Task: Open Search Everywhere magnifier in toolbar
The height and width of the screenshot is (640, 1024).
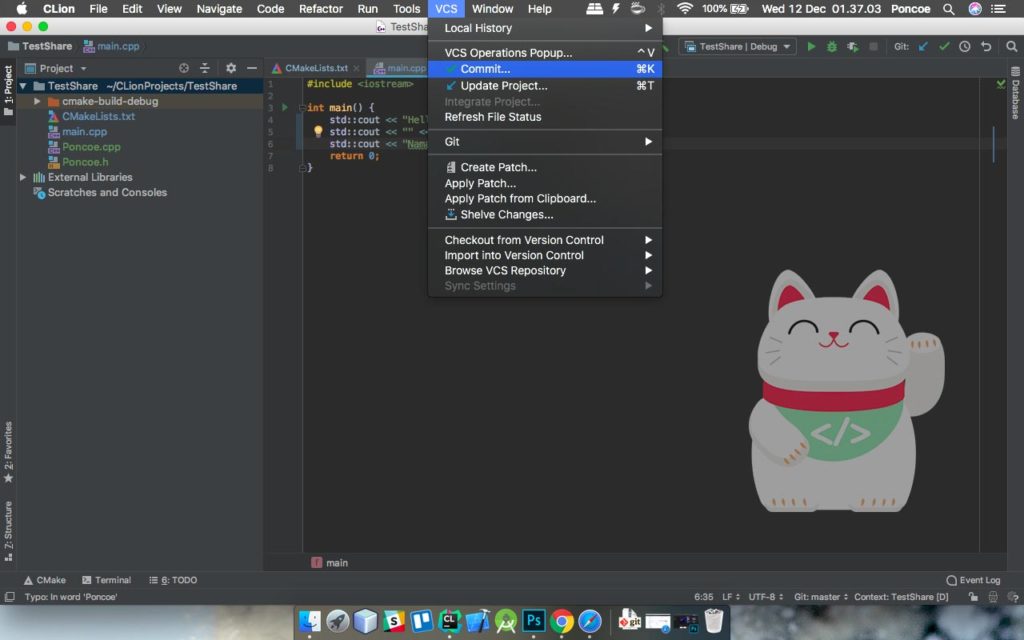Action: pos(1011,46)
